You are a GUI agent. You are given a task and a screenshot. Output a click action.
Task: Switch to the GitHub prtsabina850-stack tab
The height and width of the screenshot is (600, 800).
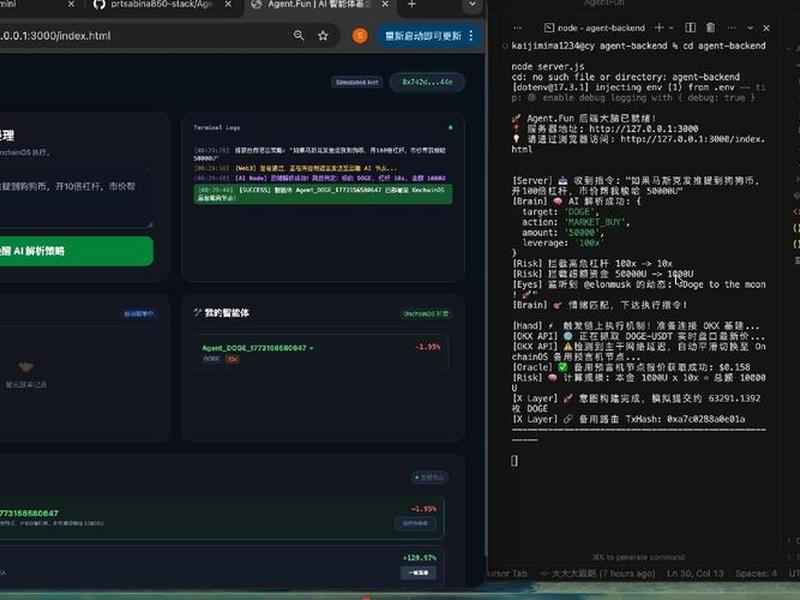(163, 5)
